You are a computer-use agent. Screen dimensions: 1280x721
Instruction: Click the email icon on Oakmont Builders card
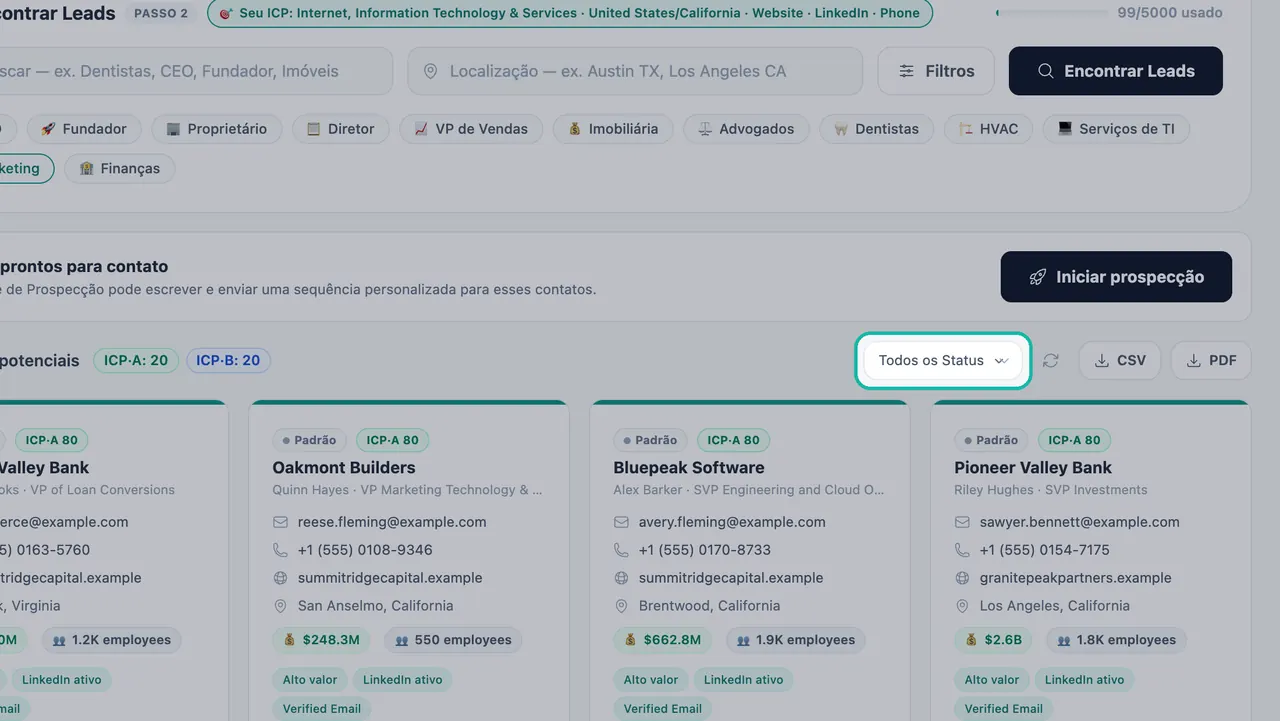click(281, 522)
